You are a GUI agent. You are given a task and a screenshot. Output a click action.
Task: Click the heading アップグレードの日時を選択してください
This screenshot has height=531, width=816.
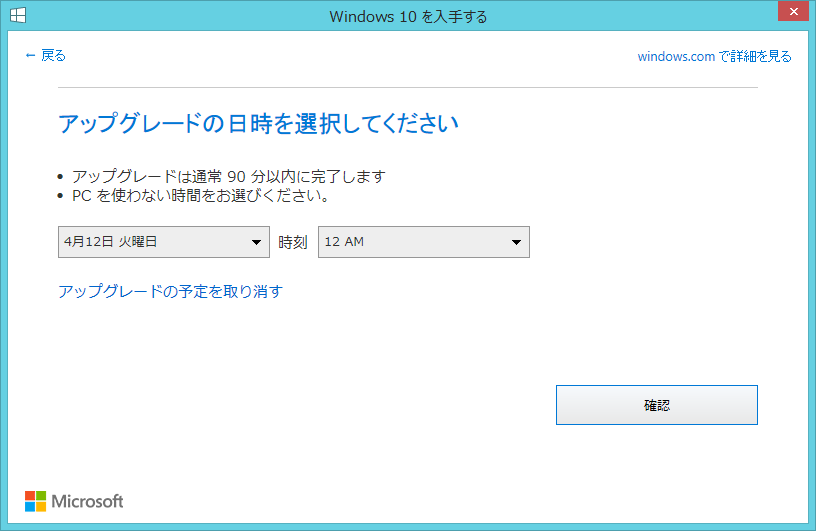click(x=258, y=124)
